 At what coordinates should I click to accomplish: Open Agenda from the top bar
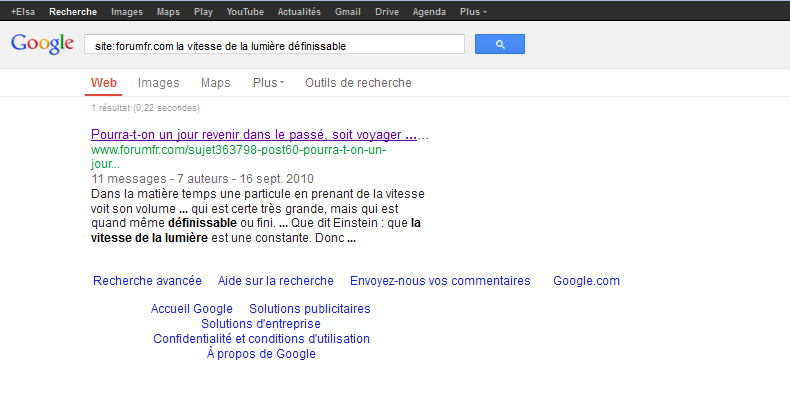(429, 12)
